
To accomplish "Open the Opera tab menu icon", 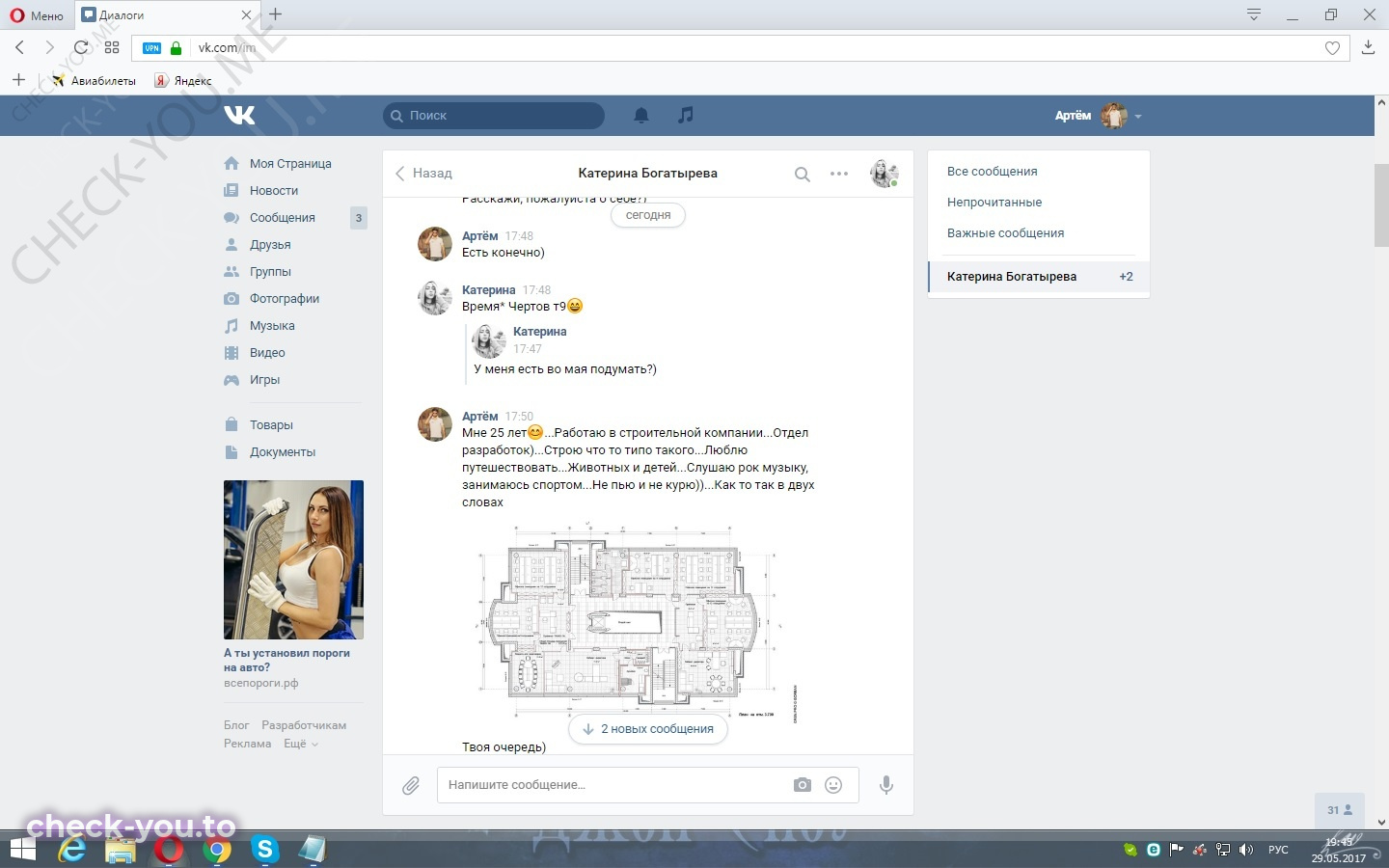I will coord(1253,14).
